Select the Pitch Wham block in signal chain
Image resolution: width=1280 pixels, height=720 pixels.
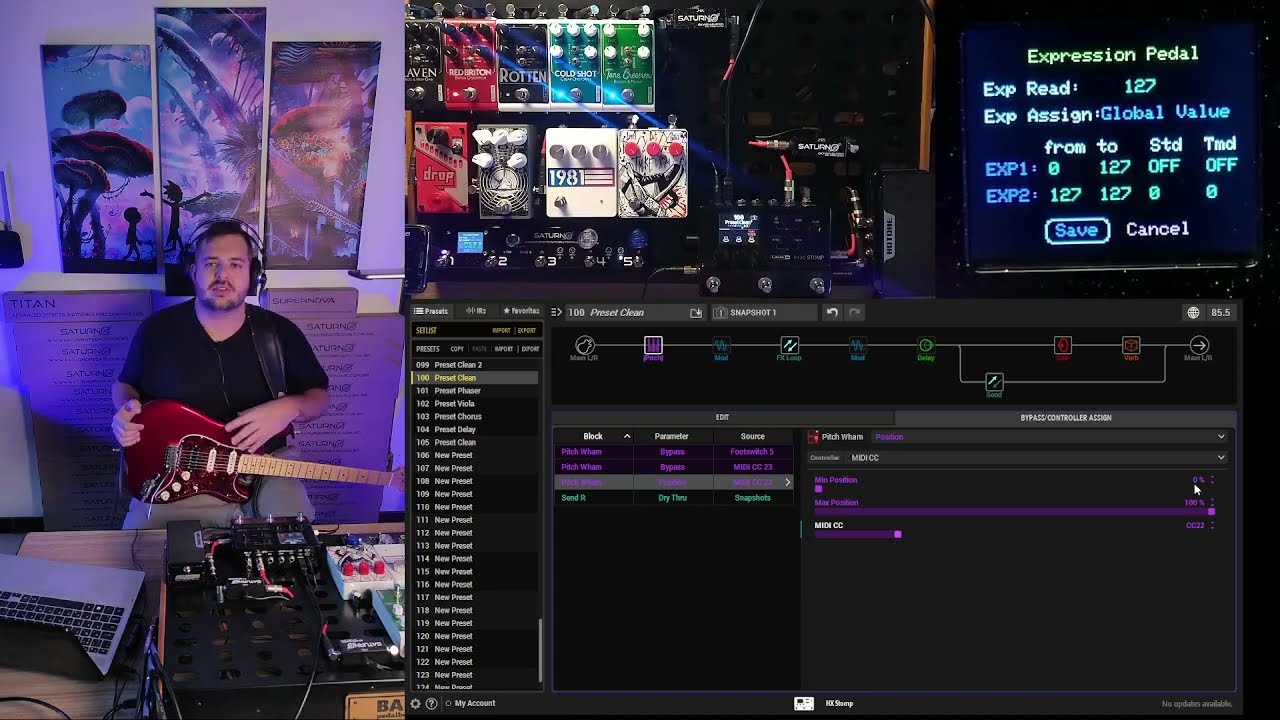point(653,346)
